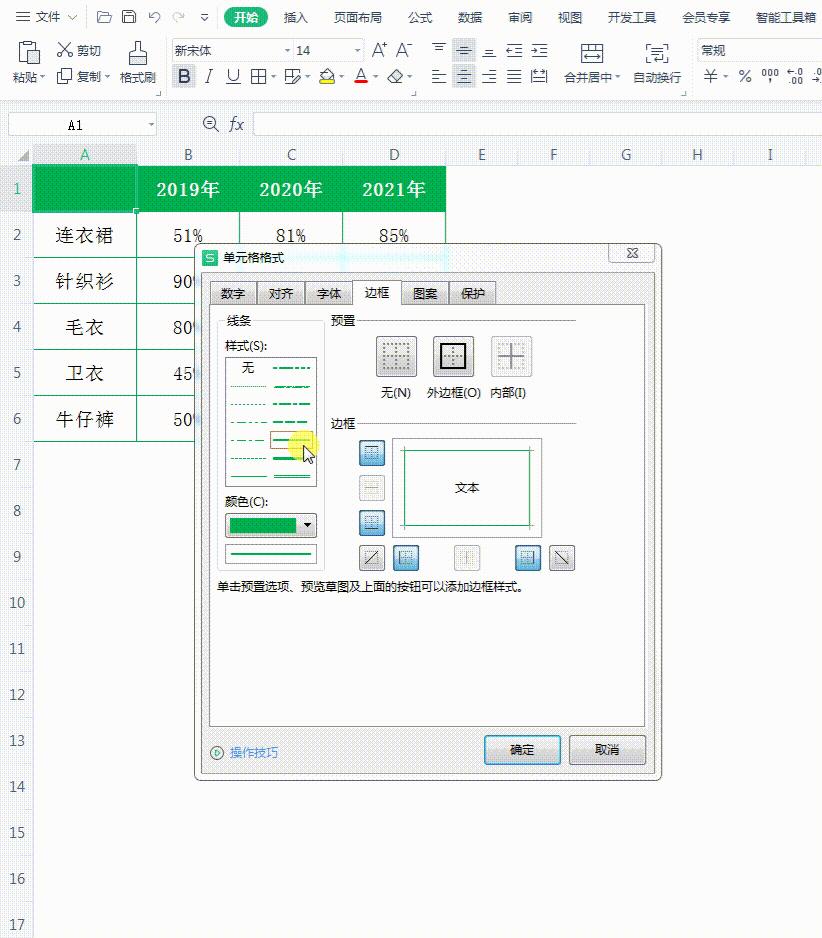Click the italic I icon
The width and height of the screenshot is (822, 938).
208,76
